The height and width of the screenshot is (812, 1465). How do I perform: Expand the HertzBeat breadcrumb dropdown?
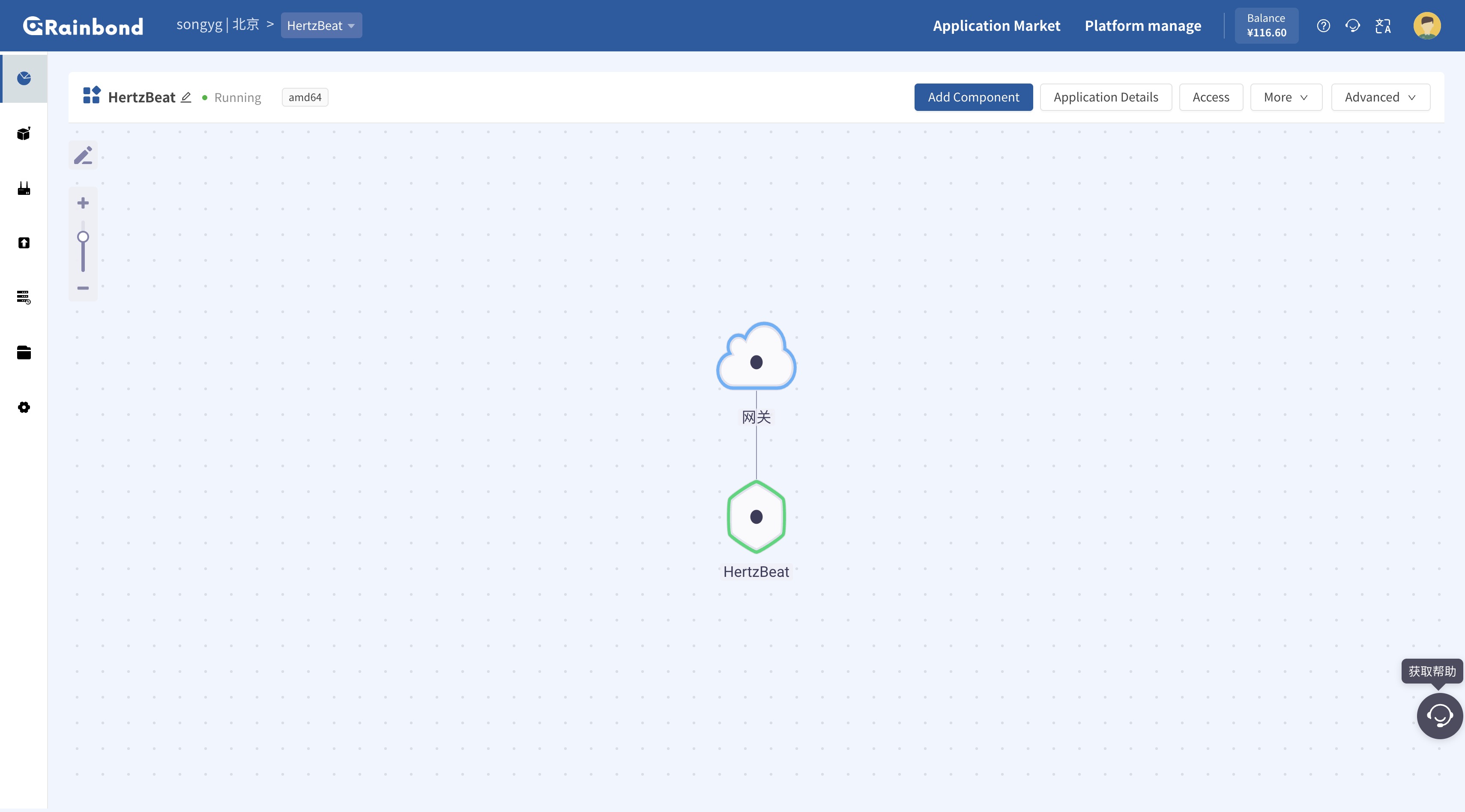[x=321, y=26]
